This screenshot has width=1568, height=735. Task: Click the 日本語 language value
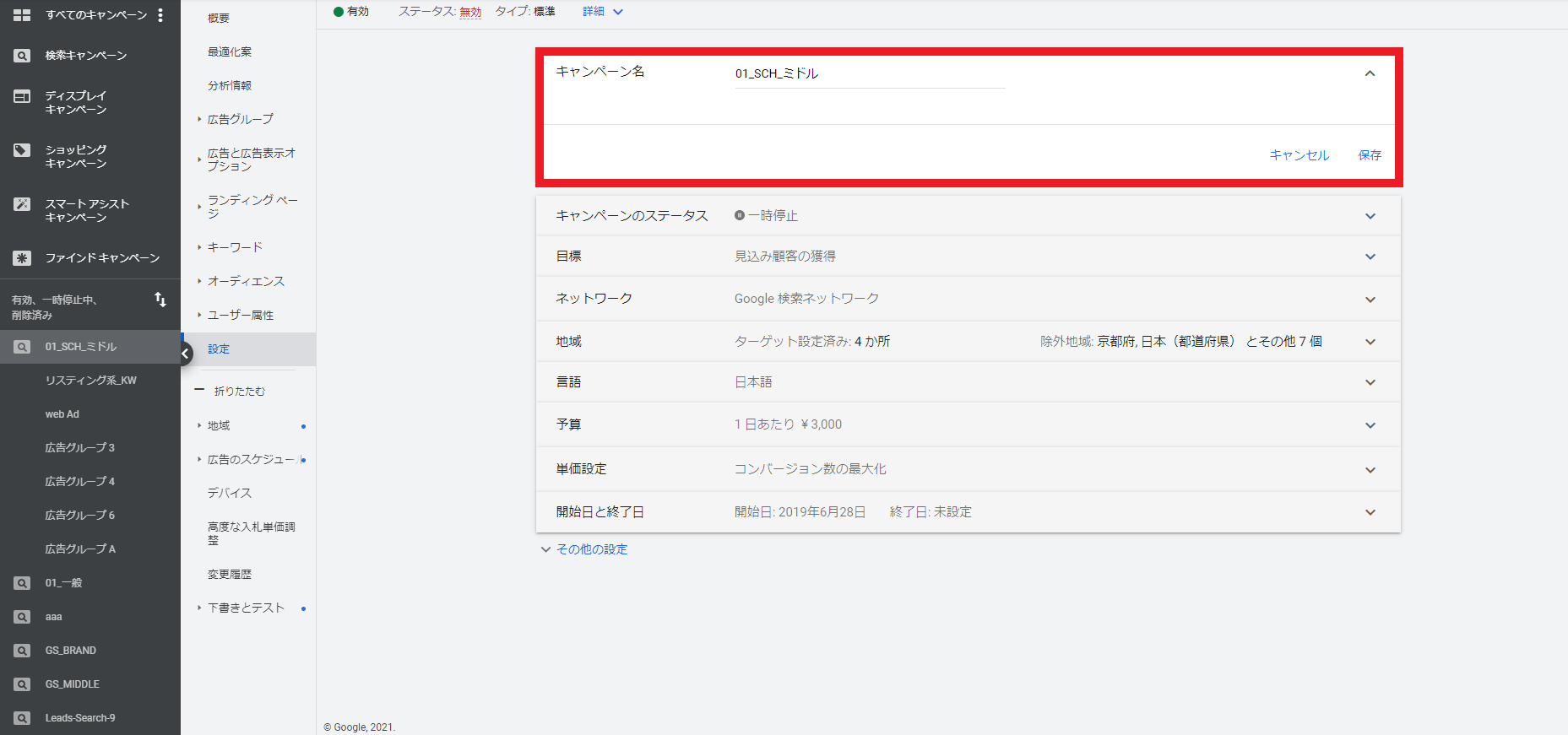coord(753,382)
